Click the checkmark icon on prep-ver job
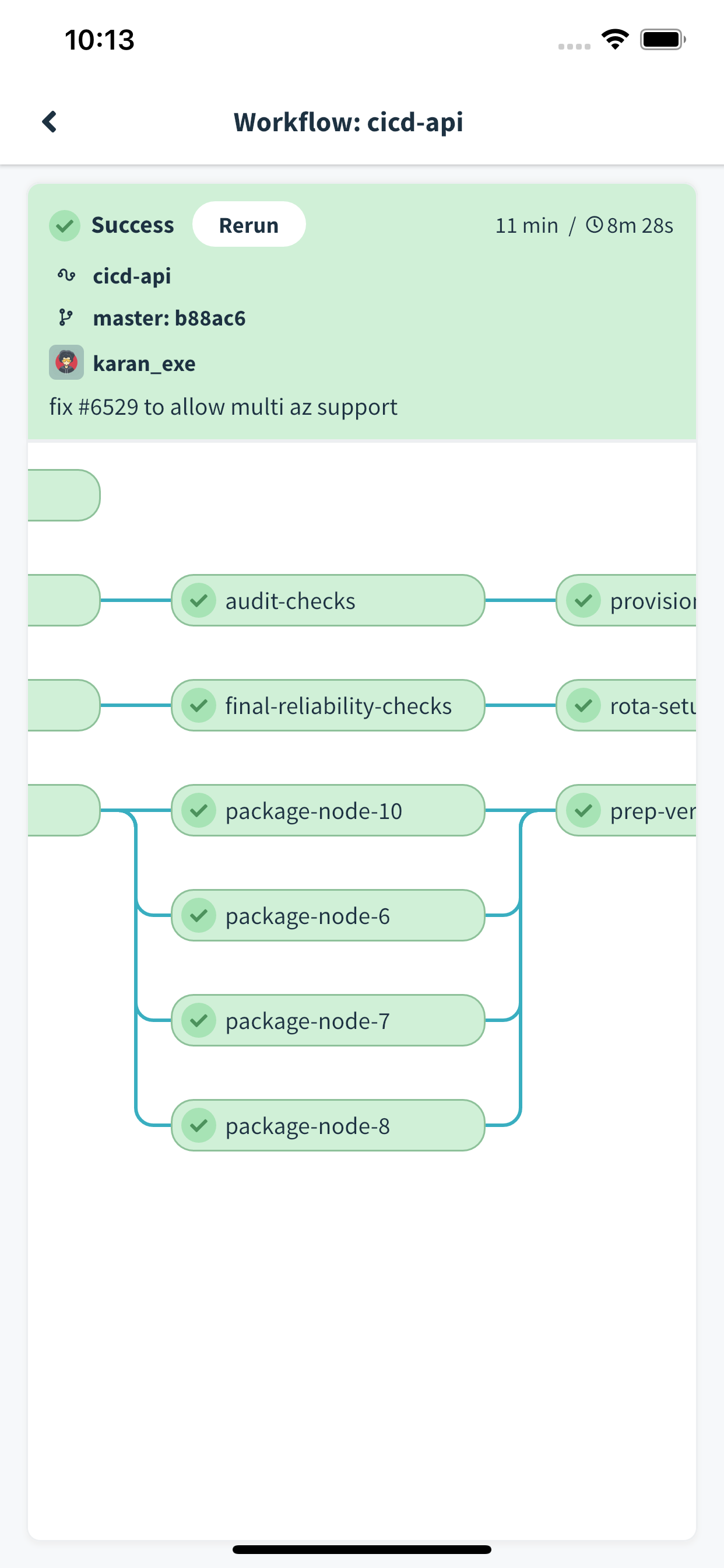Viewport: 724px width, 1568px height. [x=584, y=811]
